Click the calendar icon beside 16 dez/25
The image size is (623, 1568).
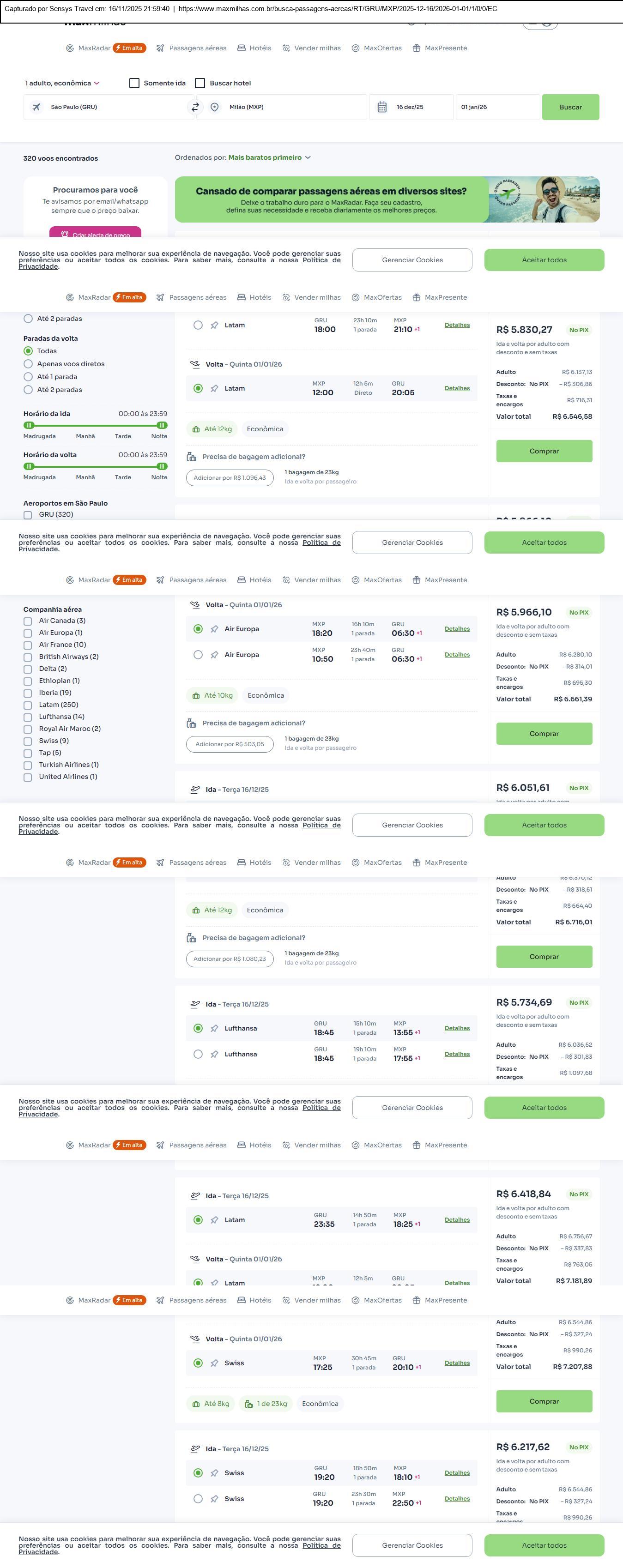pos(382,107)
